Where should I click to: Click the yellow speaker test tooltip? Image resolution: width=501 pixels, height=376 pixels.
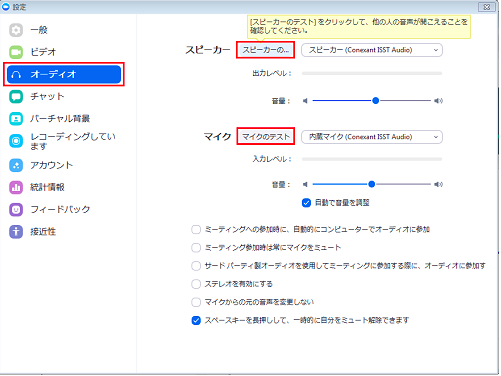[359, 26]
